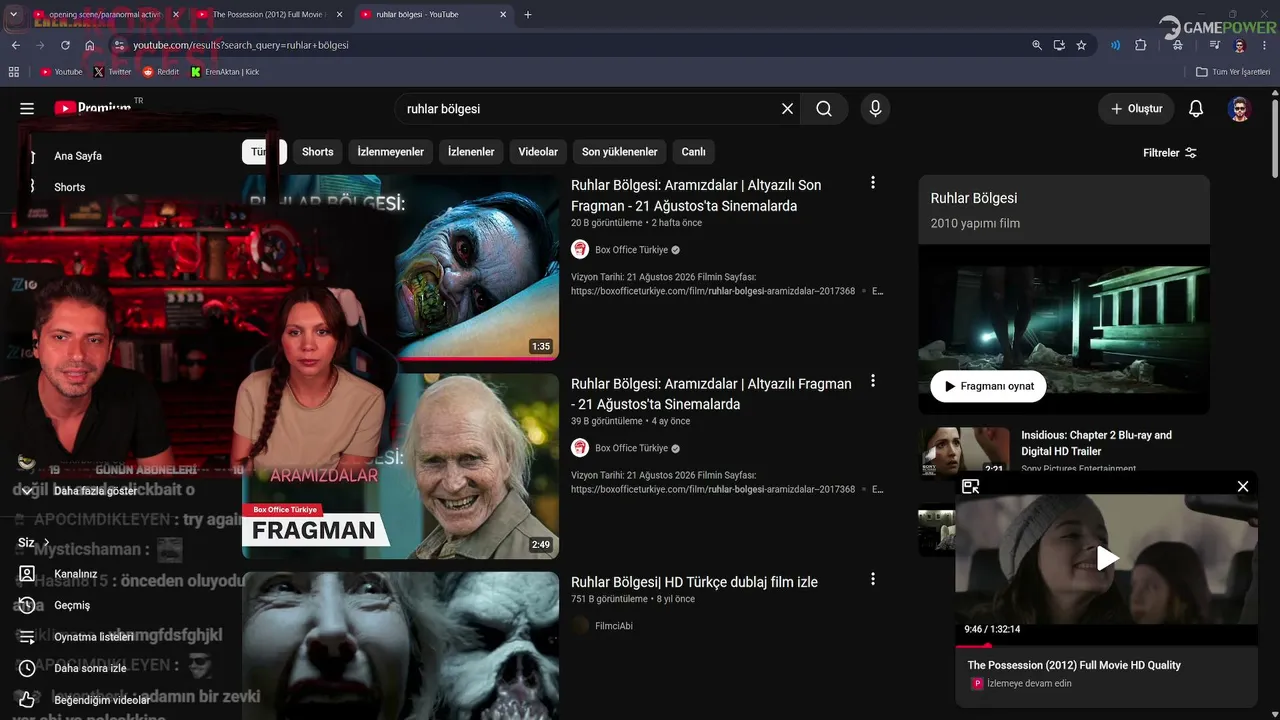
Task: Open Shorts in the sidebar
Action: coord(70,187)
